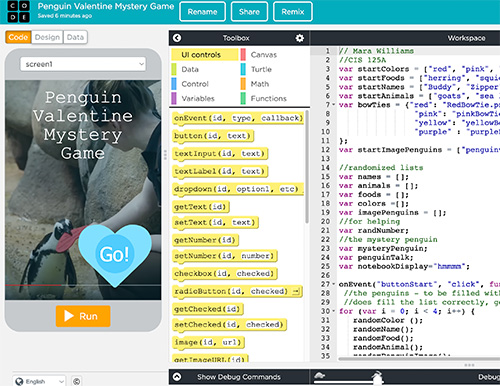This screenshot has width=500, height=386.
Task: Switch to the Data tab
Action: point(75,37)
